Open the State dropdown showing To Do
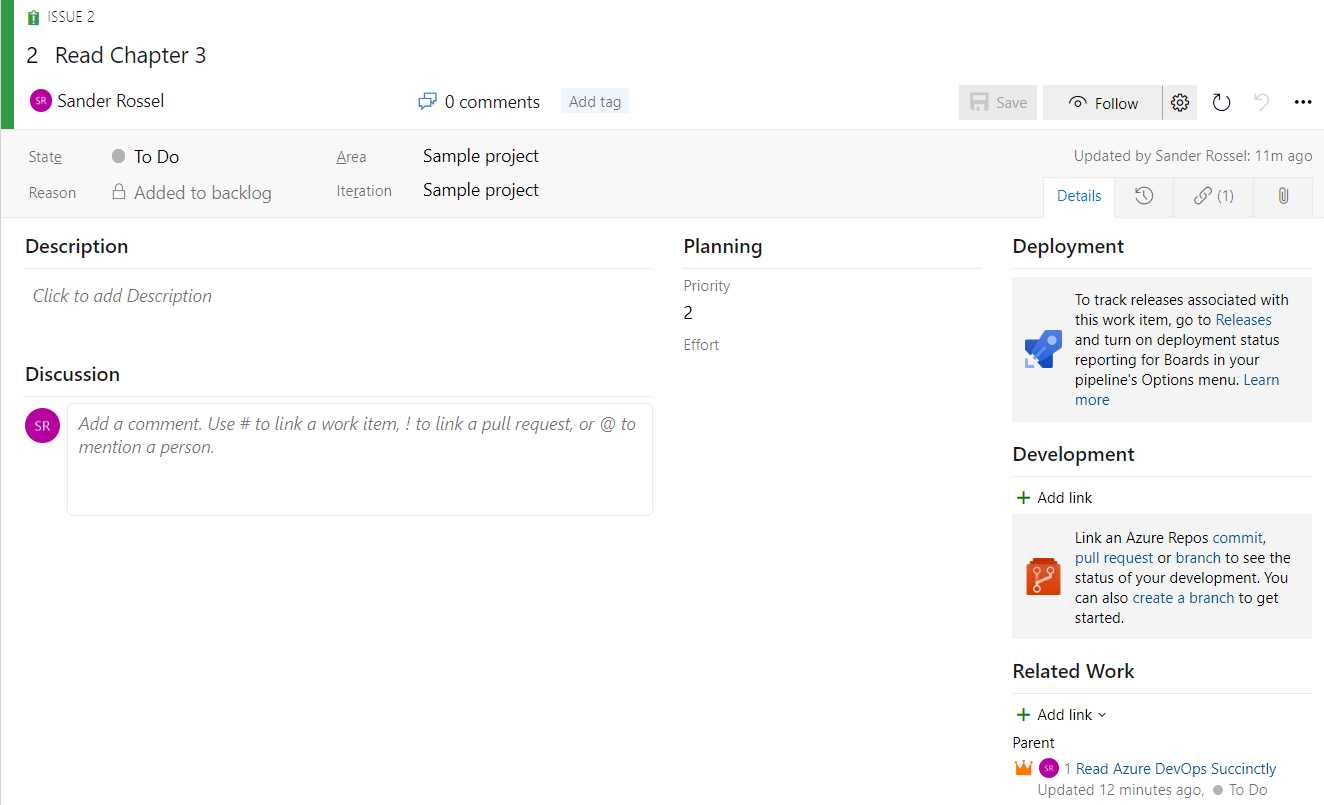The width and height of the screenshot is (1324, 805). point(155,156)
